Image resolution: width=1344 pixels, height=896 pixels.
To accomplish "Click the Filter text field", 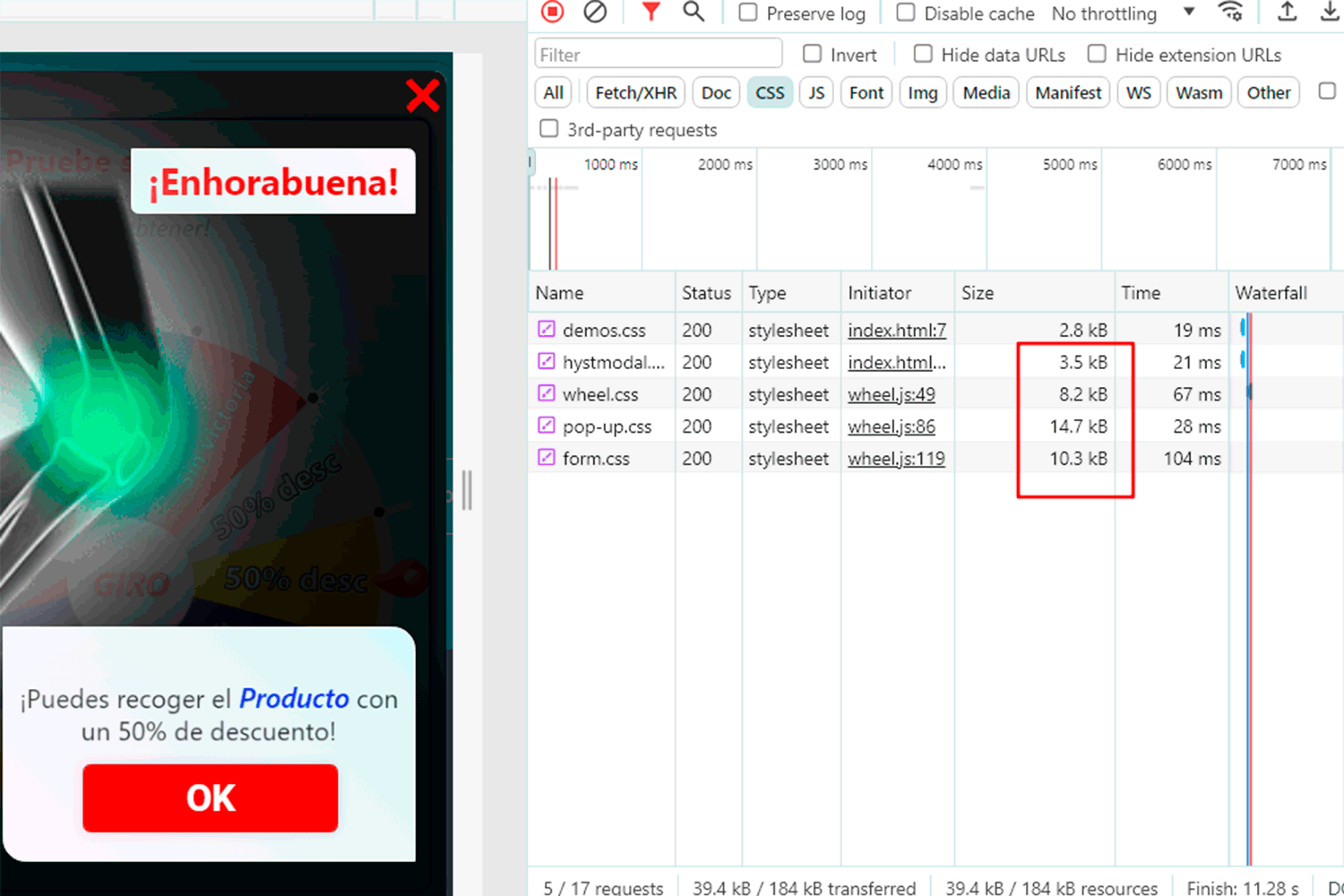I will (x=659, y=55).
